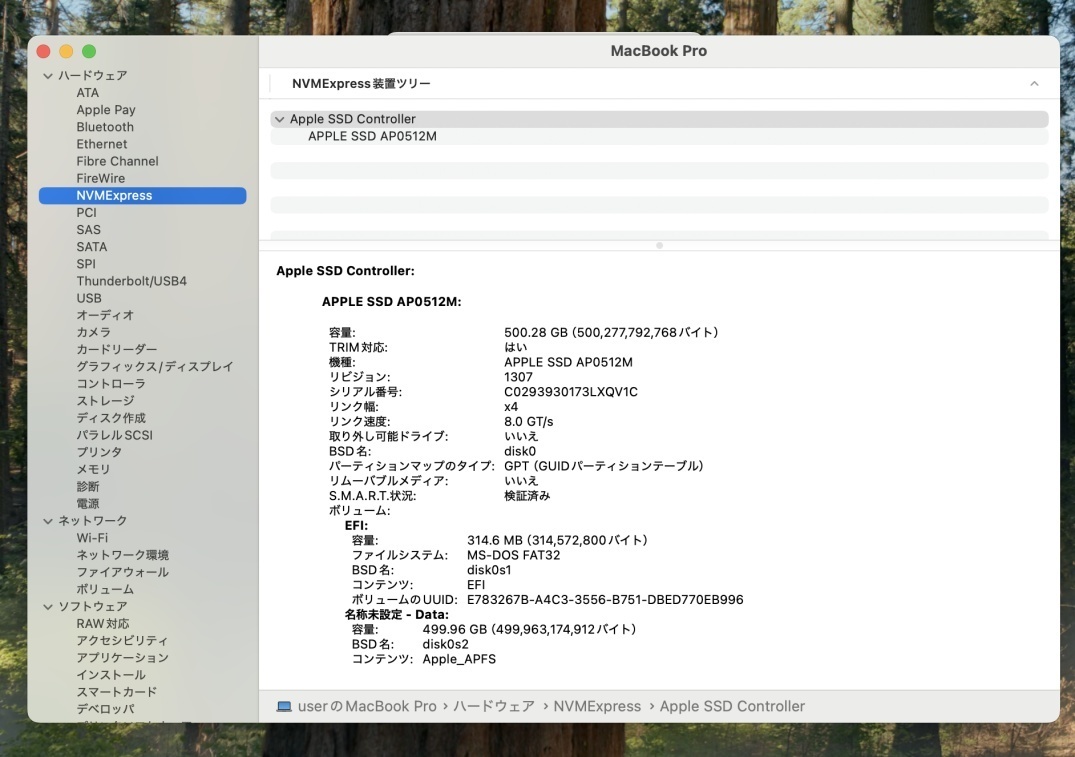Click ハードウェア in the path bar

pyautogui.click(x=494, y=707)
